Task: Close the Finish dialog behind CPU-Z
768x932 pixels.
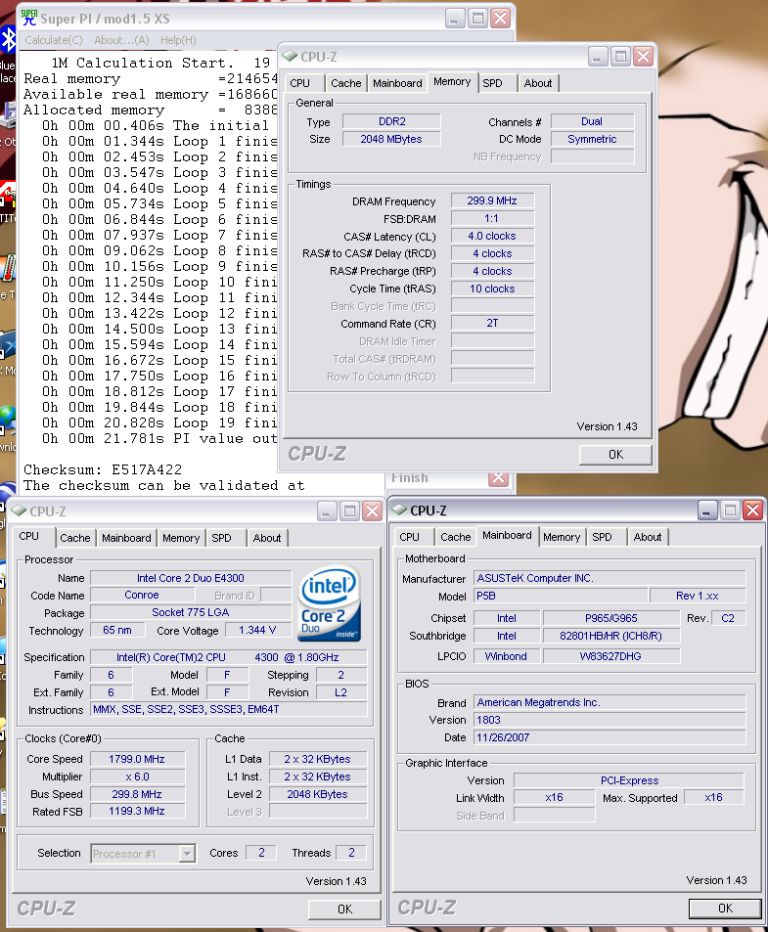Action: click(499, 478)
